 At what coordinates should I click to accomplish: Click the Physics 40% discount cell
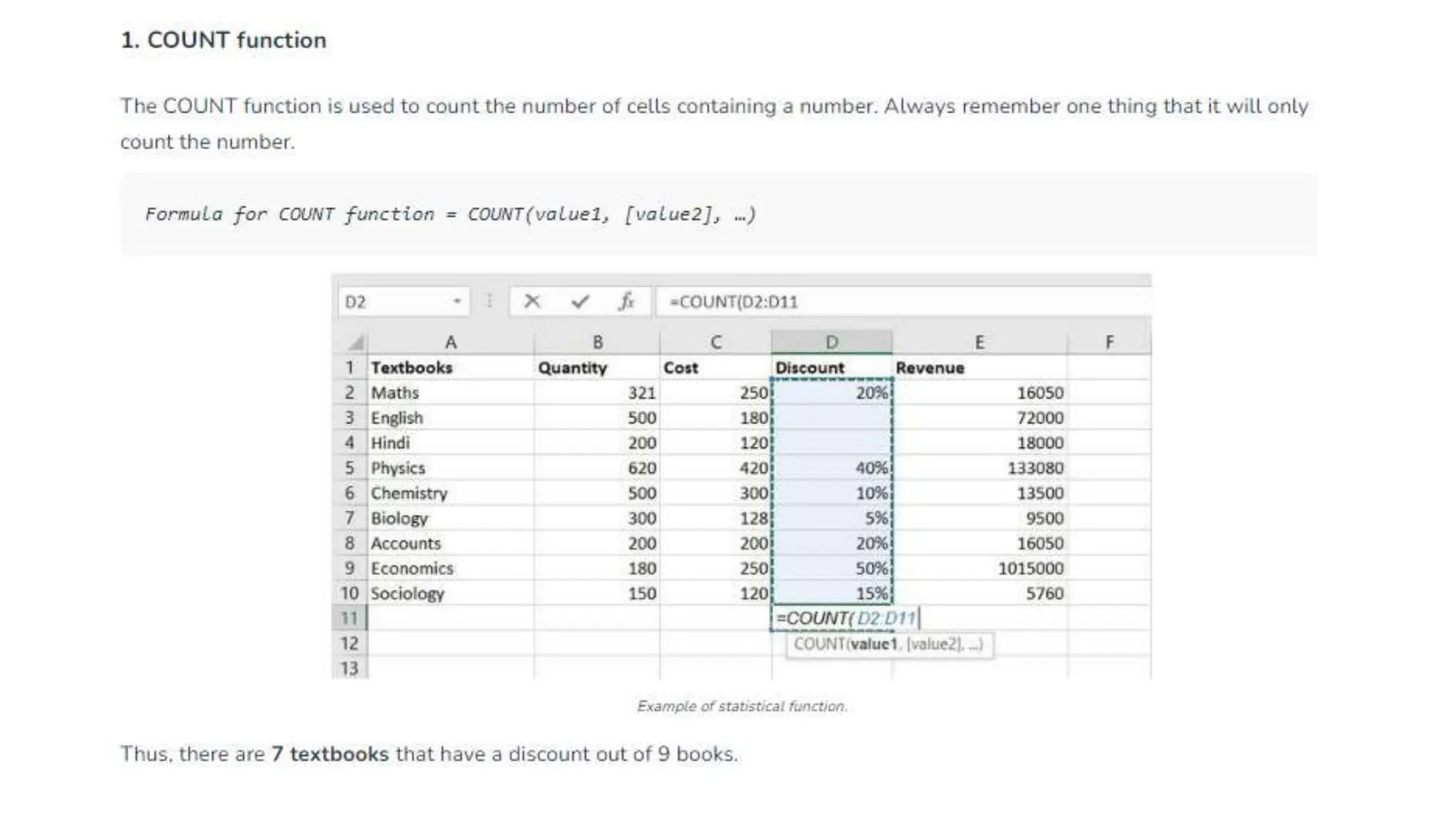[x=831, y=468]
